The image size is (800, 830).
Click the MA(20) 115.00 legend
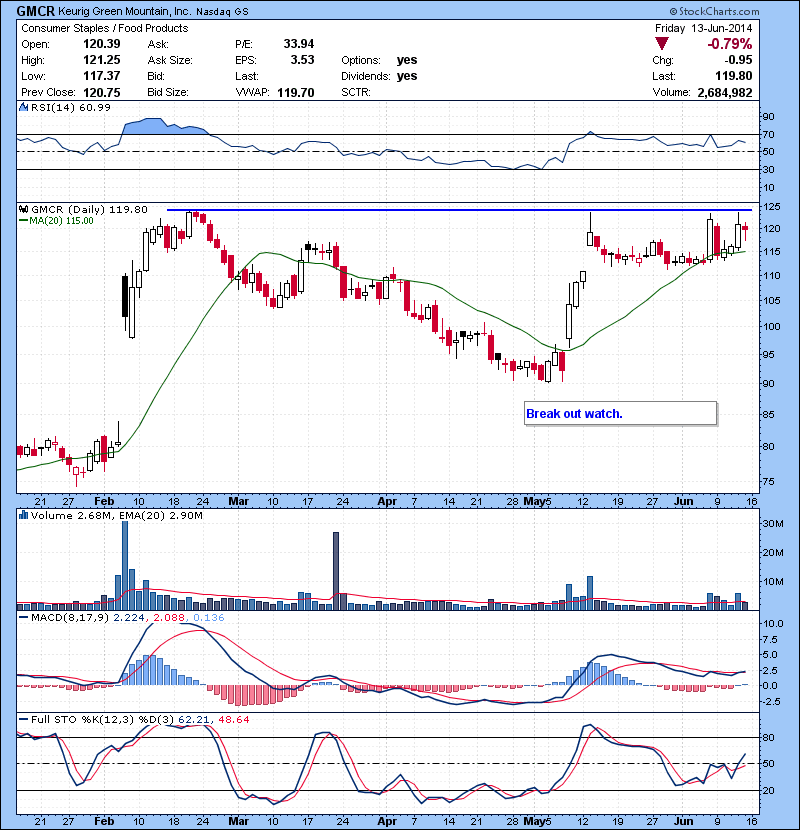pyautogui.click(x=61, y=221)
